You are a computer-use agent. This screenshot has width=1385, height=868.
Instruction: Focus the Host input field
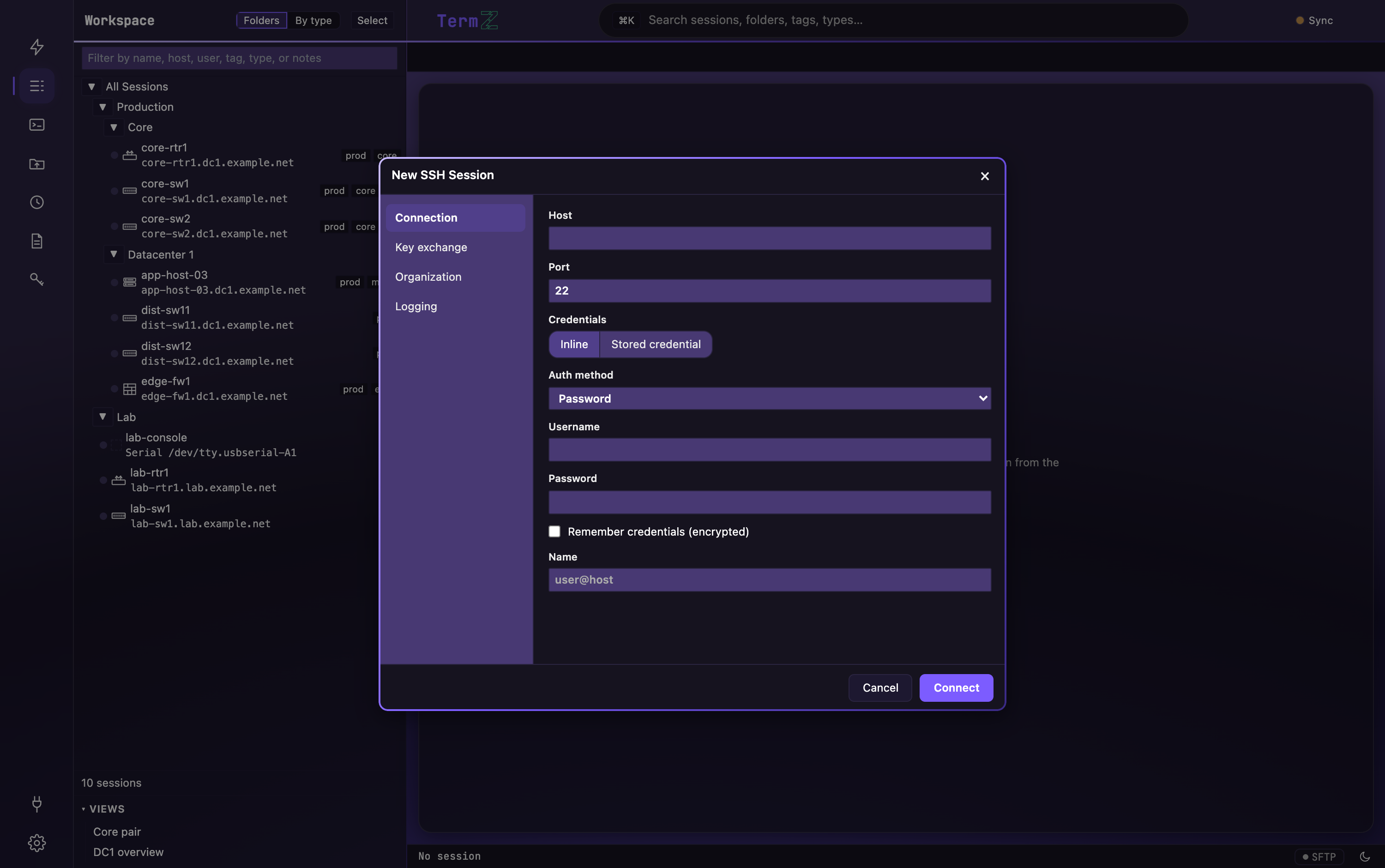click(x=769, y=238)
